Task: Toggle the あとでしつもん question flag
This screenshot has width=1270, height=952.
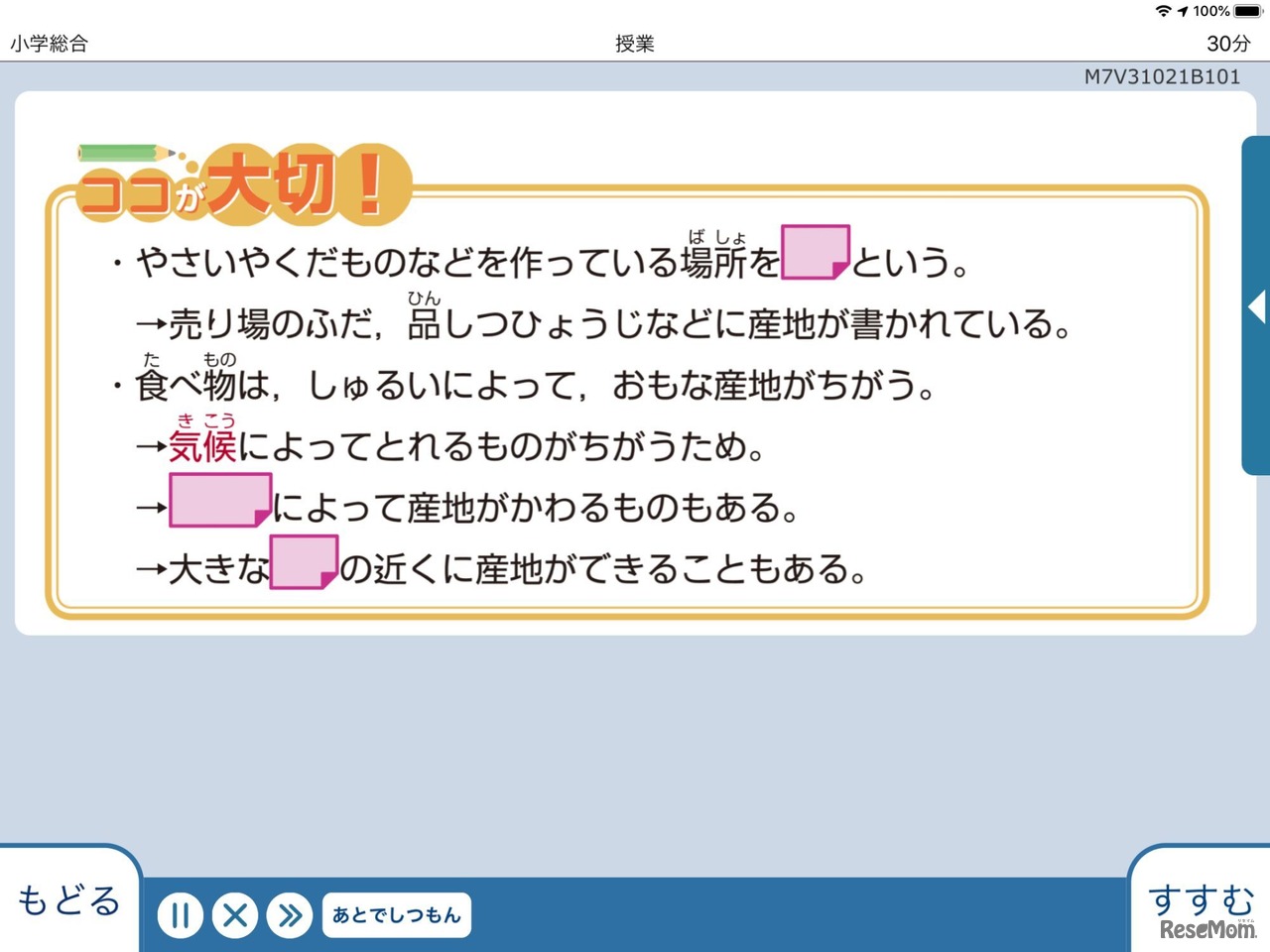Action: 396,915
